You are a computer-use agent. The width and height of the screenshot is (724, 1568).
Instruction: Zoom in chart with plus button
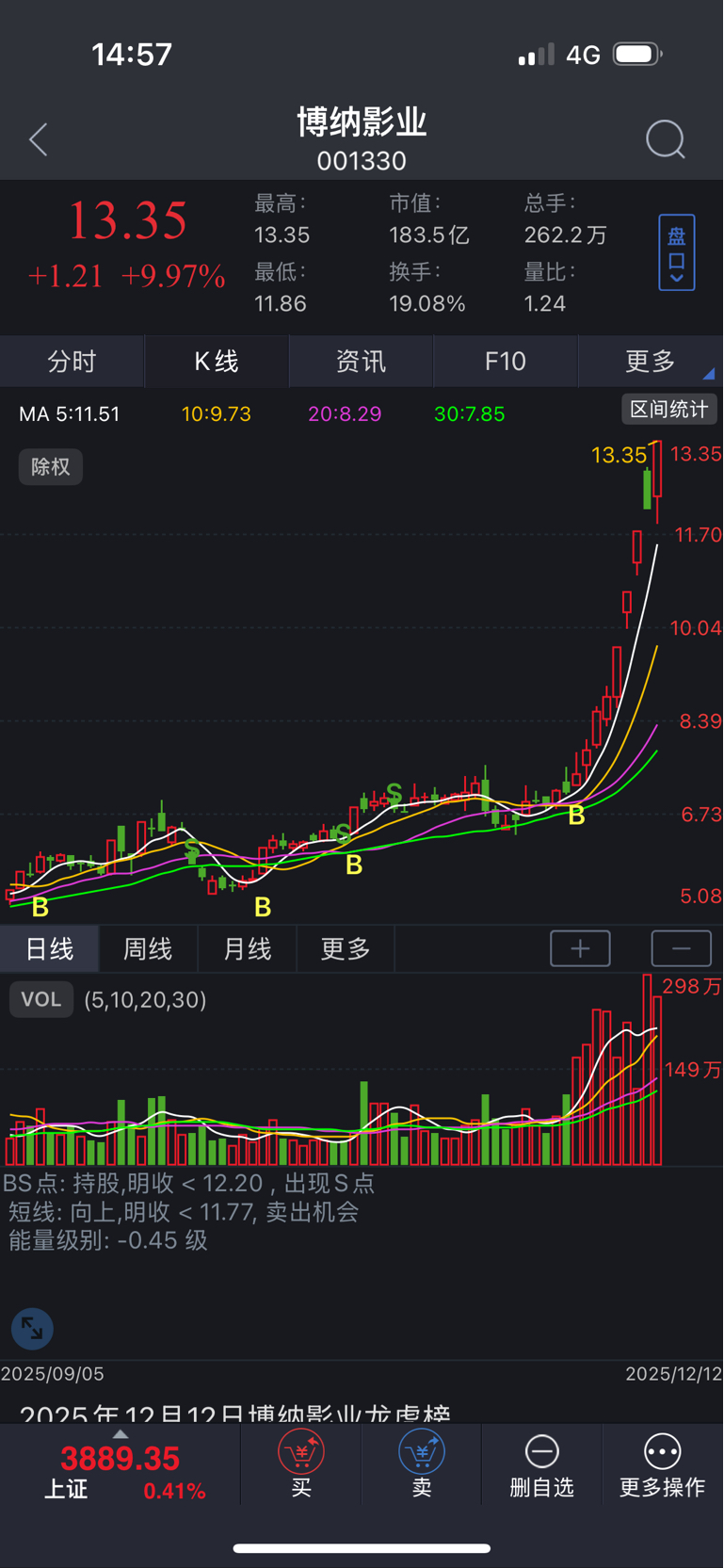point(580,948)
